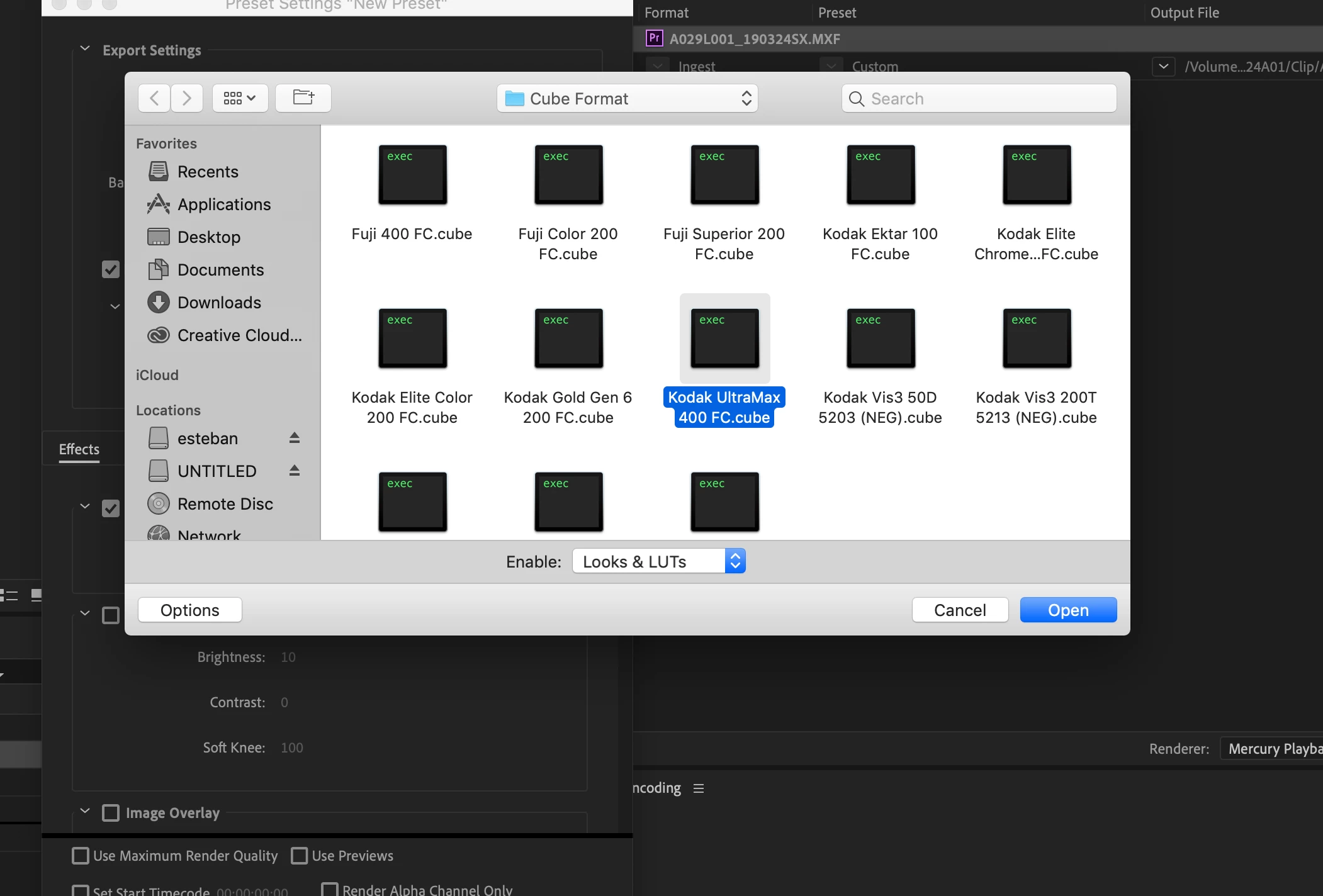Open Applications folder in sidebar
This screenshot has height=896, width=1323.
(x=223, y=204)
